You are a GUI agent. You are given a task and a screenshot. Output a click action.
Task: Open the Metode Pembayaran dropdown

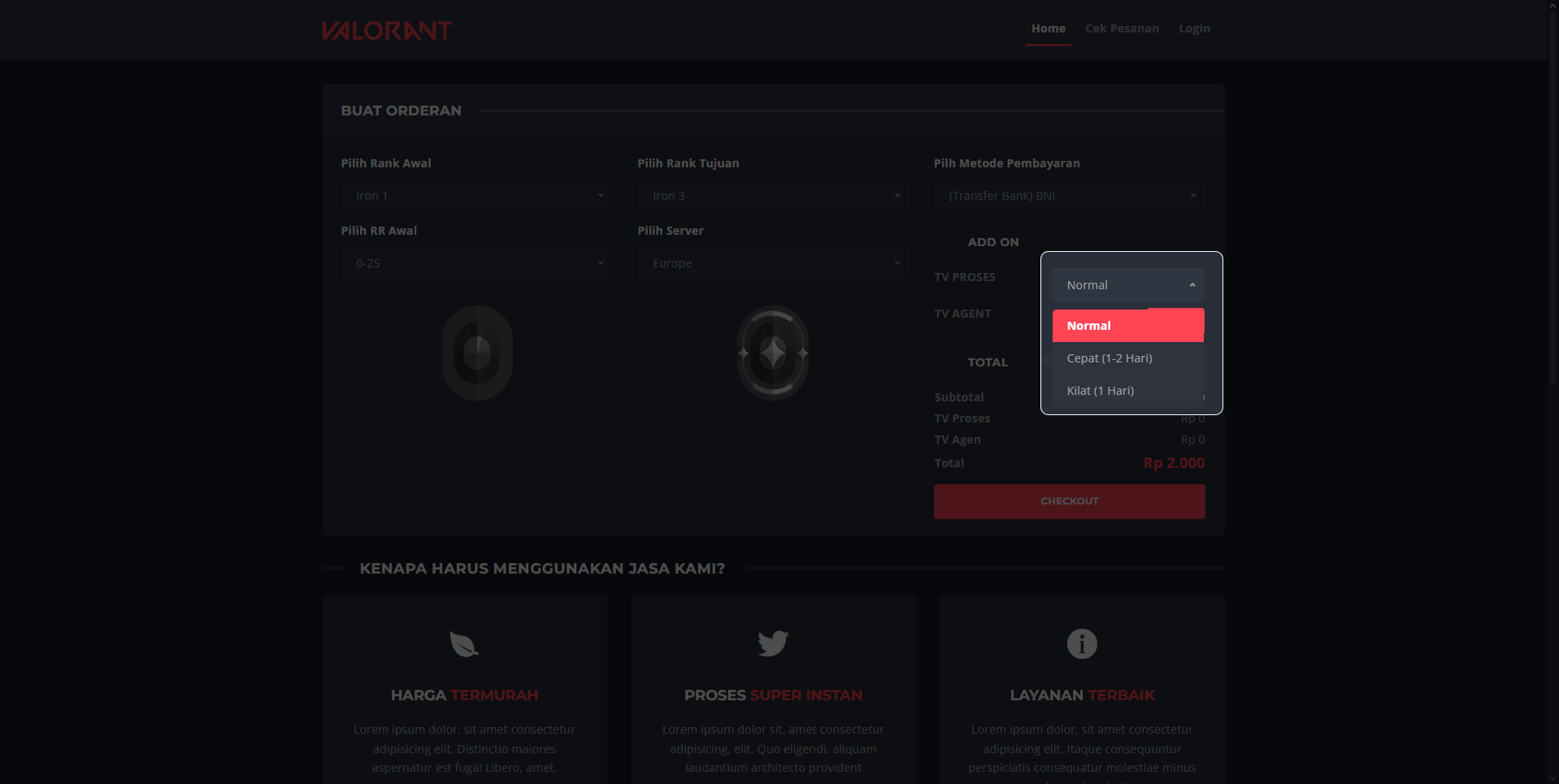[1069, 196]
